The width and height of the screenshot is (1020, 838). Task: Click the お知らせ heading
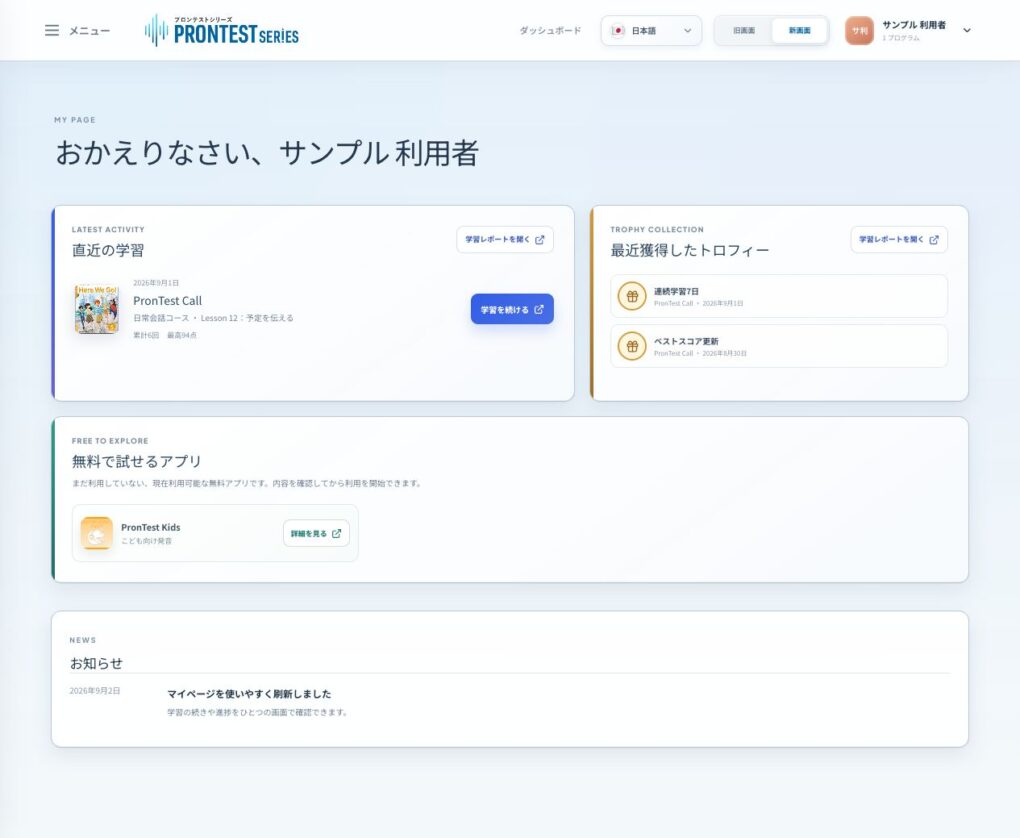(x=96, y=663)
